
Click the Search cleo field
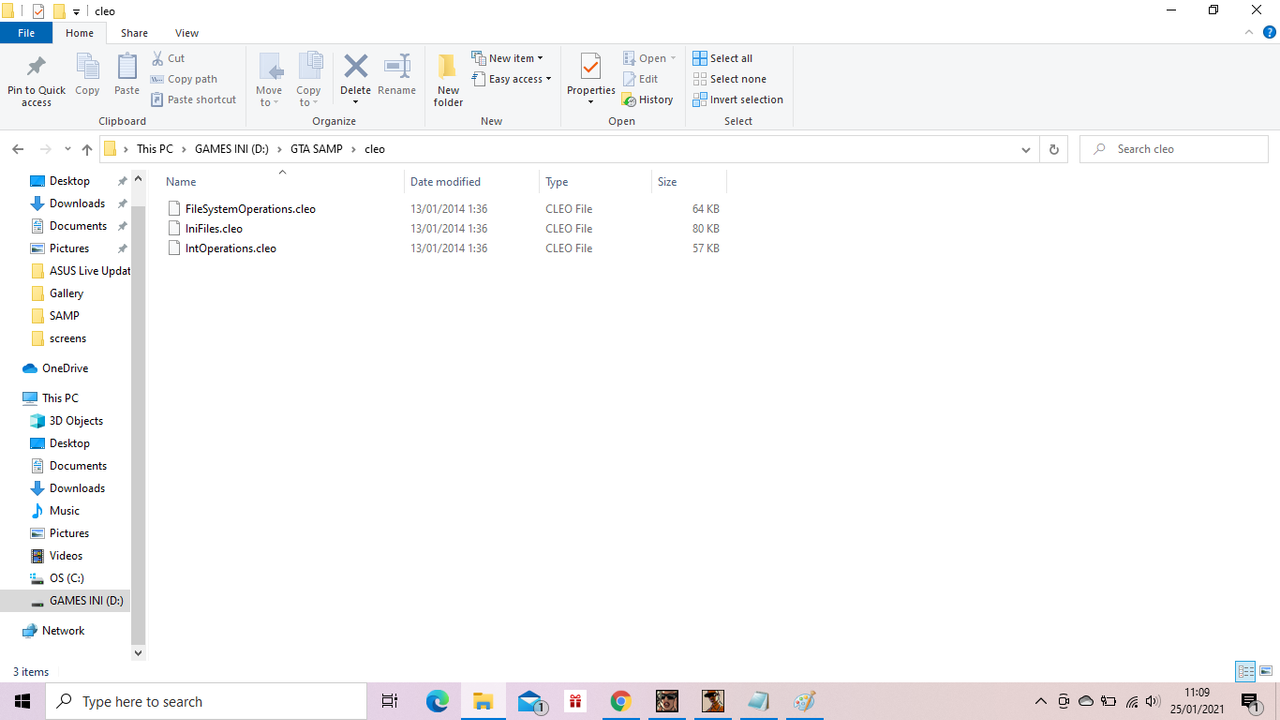click(1174, 149)
